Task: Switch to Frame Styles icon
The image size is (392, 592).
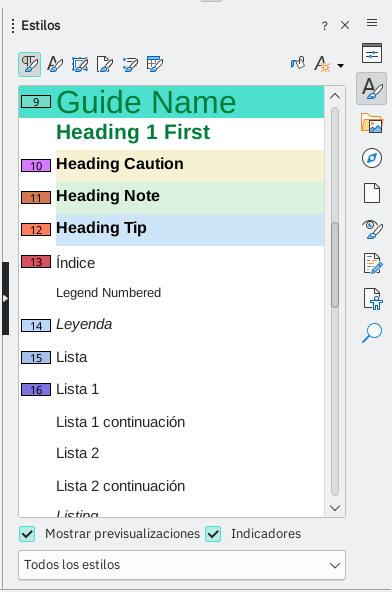Action: pos(80,64)
